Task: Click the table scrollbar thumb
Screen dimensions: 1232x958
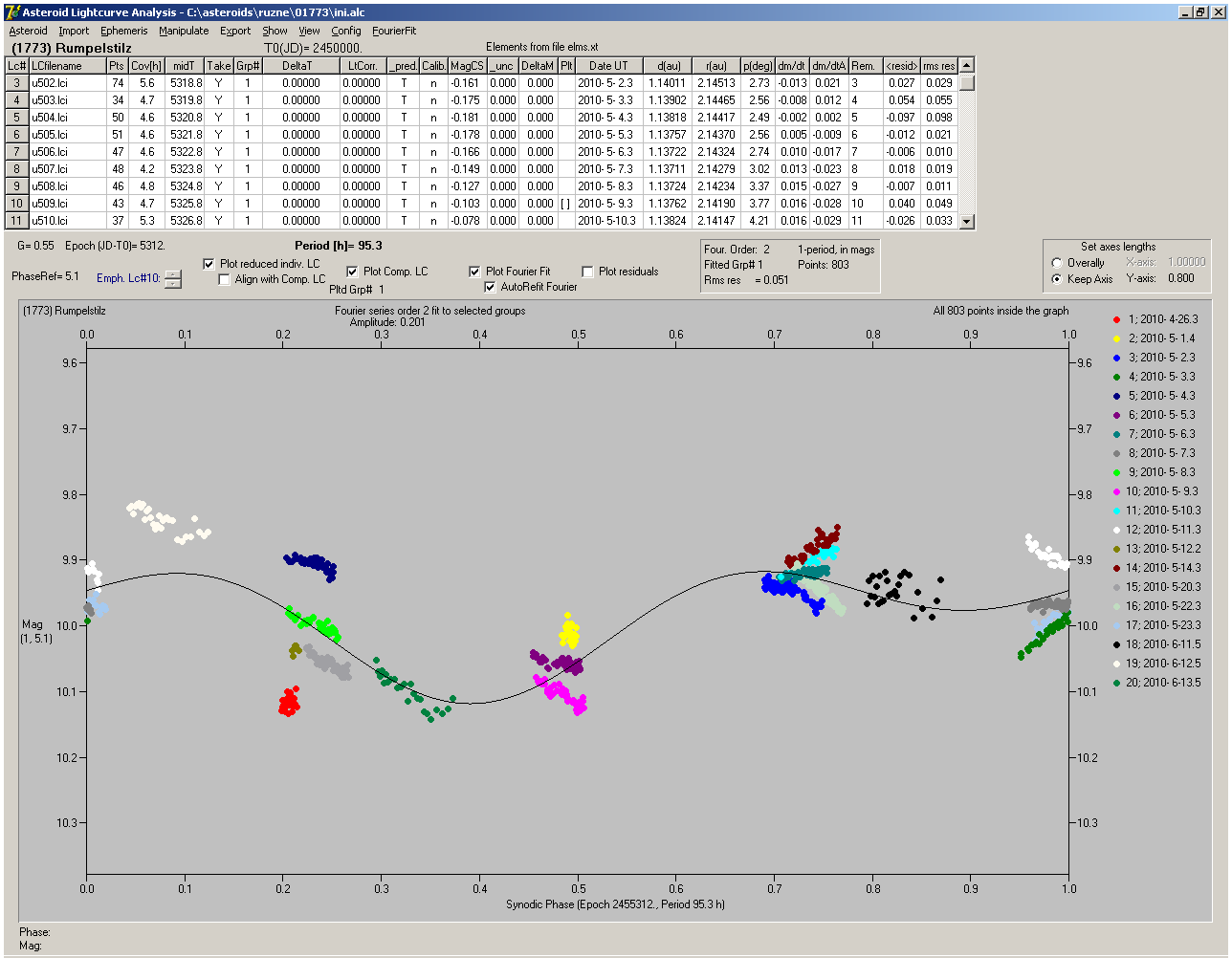Action: pyautogui.click(x=967, y=83)
